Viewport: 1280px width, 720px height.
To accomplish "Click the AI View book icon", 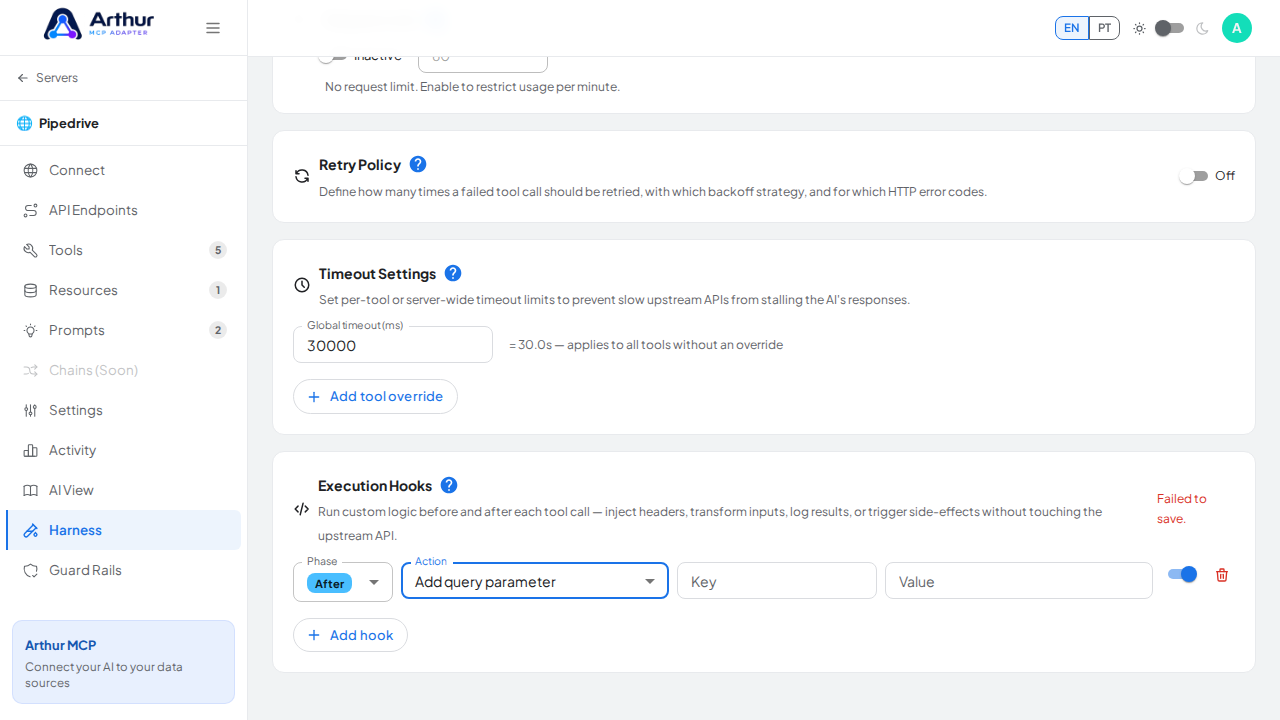I will pos(31,490).
